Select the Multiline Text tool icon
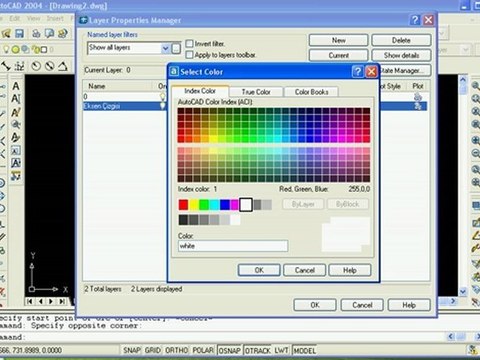This screenshot has width=480, height=360. [x=16, y=86]
